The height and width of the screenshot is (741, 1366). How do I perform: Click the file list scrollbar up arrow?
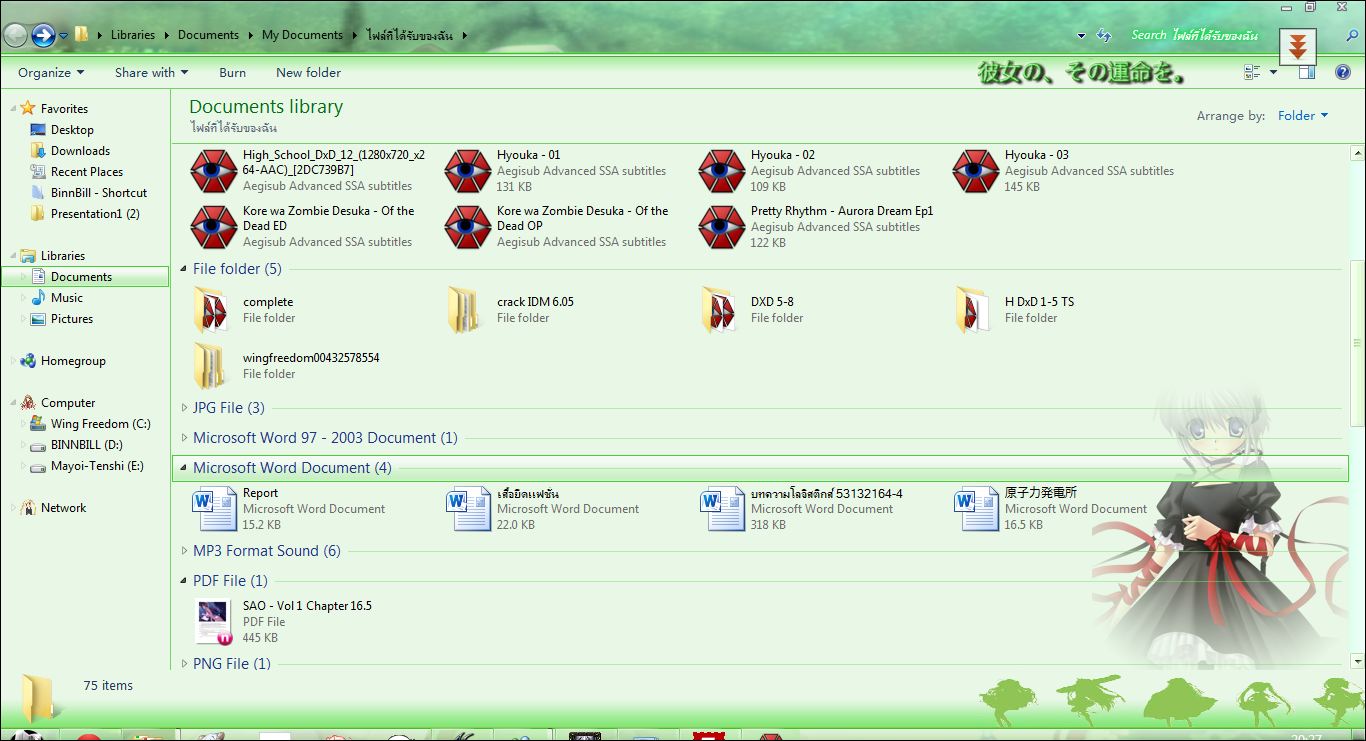click(1357, 153)
